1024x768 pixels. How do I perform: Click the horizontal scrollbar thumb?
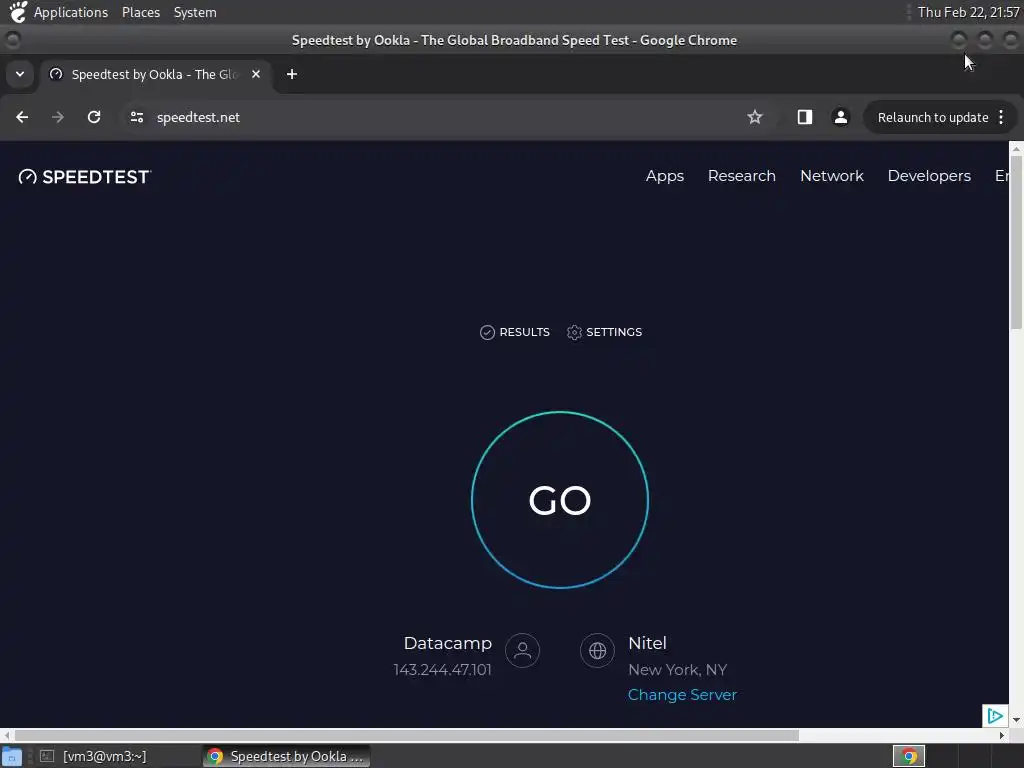click(406, 735)
